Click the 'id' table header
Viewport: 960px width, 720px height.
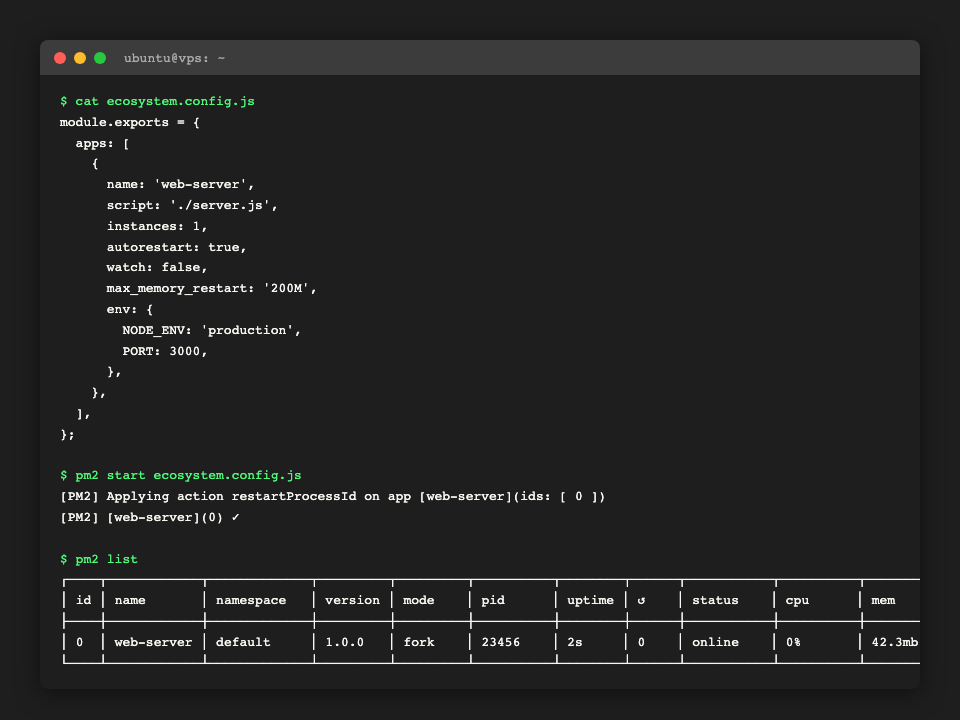84,601
